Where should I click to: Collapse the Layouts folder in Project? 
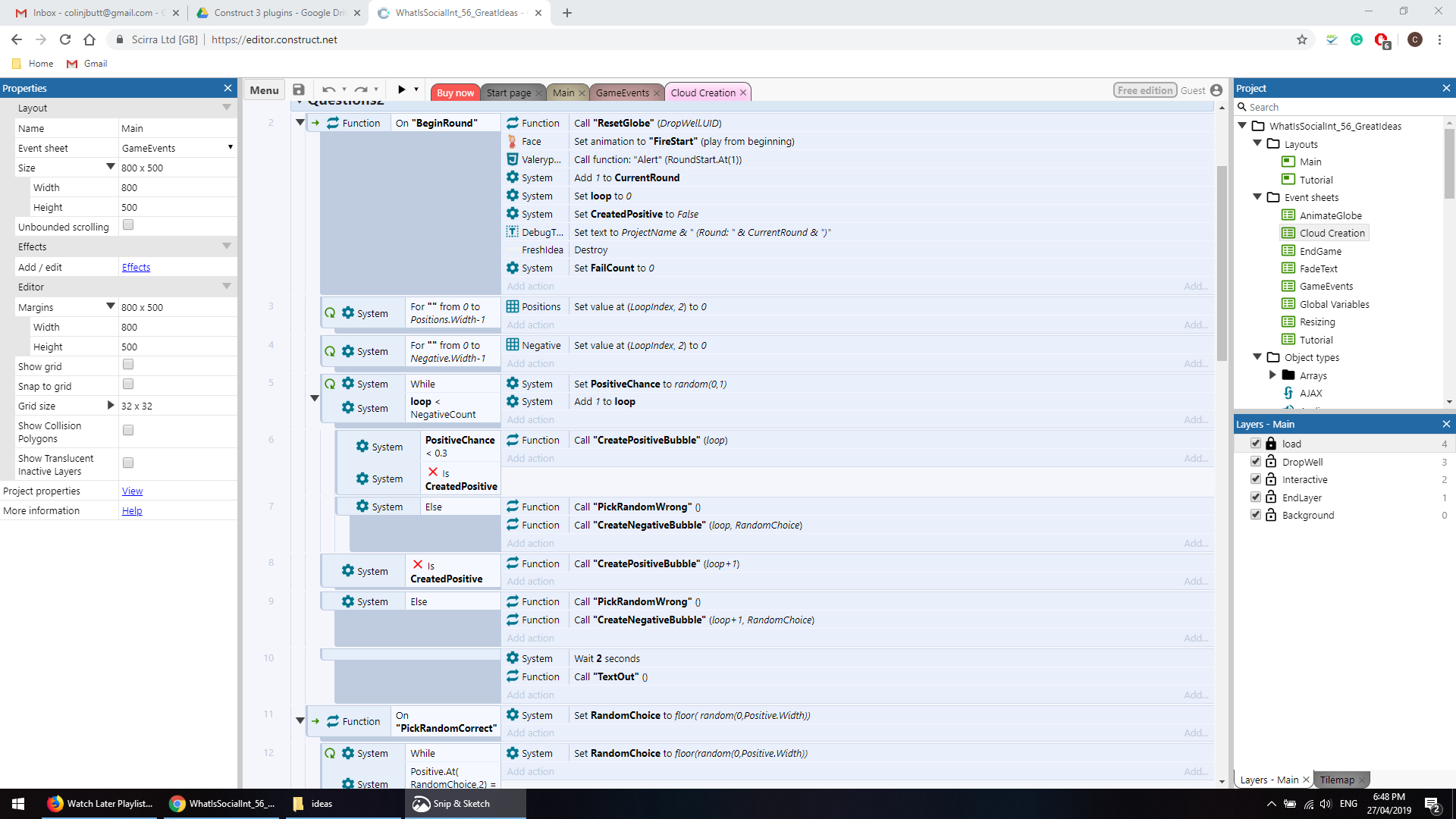point(1257,143)
